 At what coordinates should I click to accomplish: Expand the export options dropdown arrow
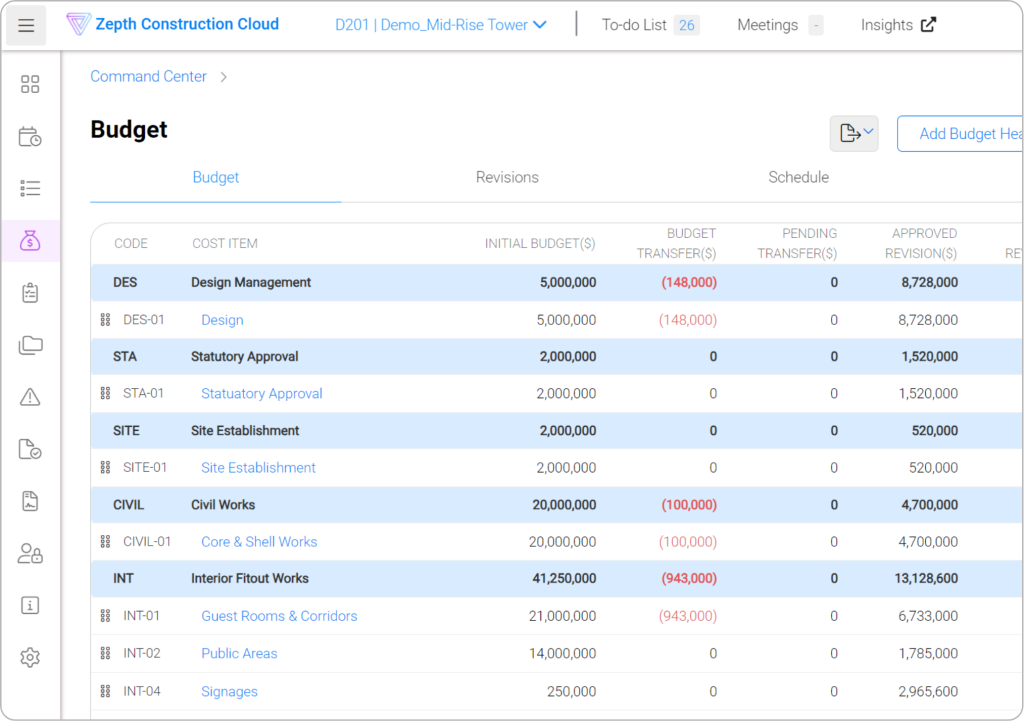pyautogui.click(x=867, y=133)
